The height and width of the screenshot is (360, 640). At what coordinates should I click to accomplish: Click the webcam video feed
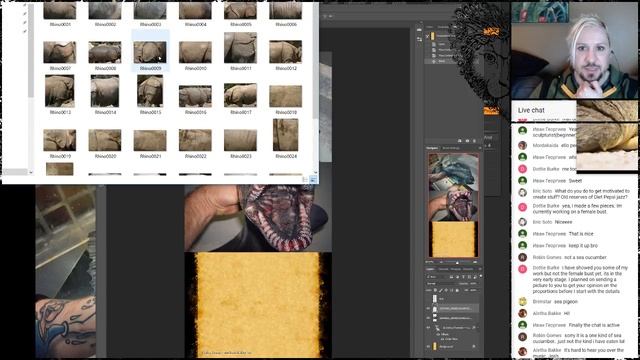(x=574, y=51)
